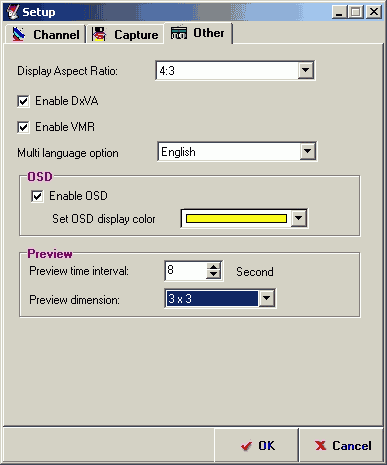
Task: Pick the yellow OSD display color swatch
Action: coord(236,218)
